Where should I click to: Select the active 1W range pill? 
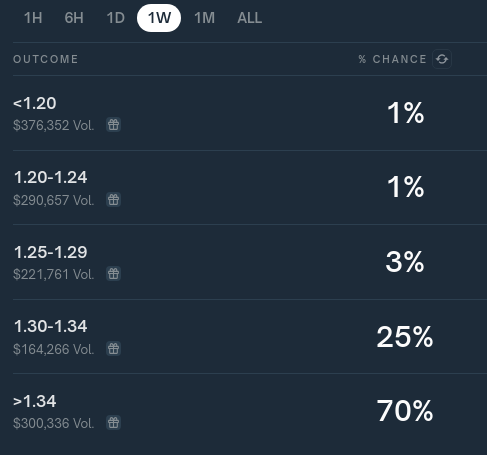[159, 18]
